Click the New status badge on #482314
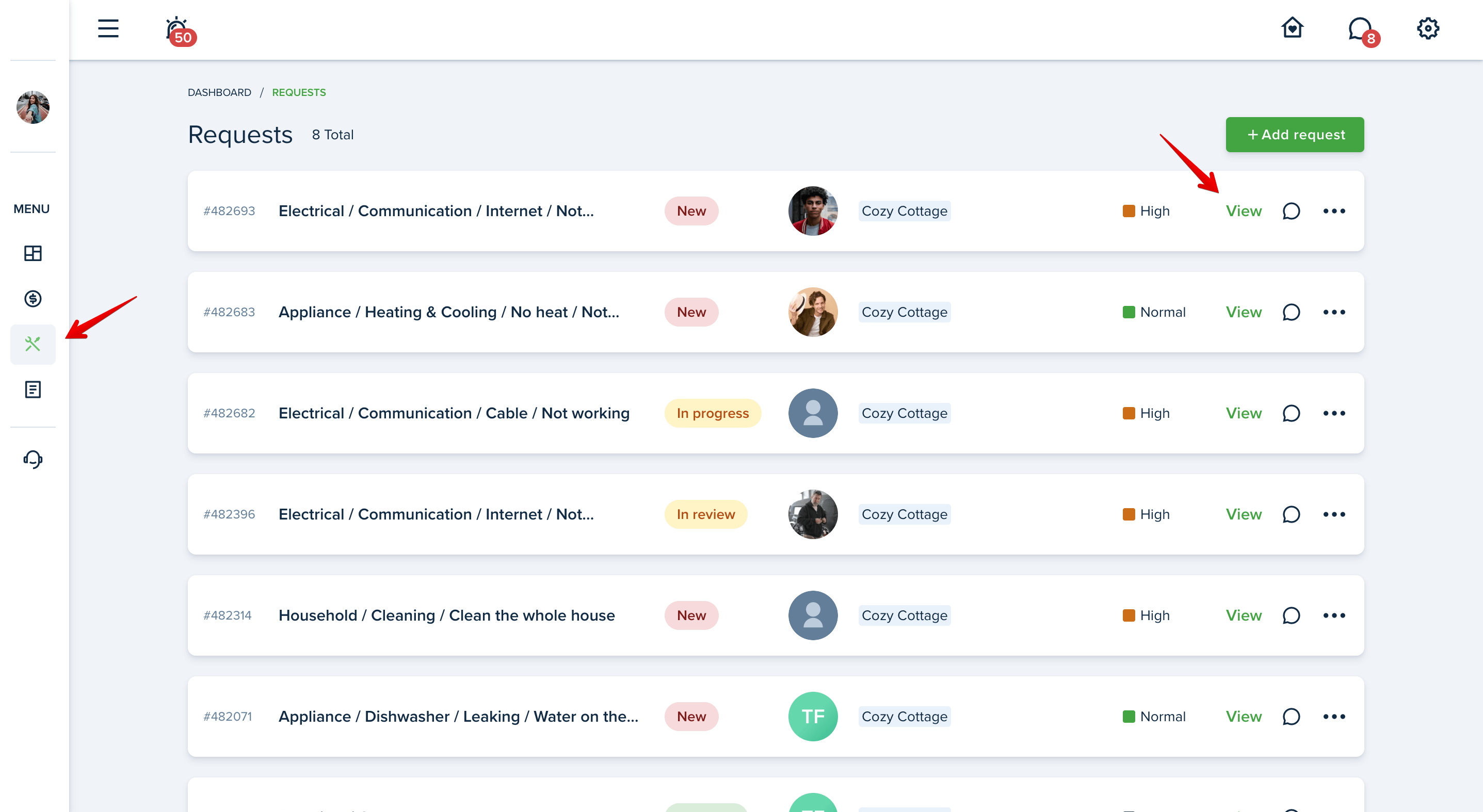The width and height of the screenshot is (1483, 812). [x=691, y=616]
